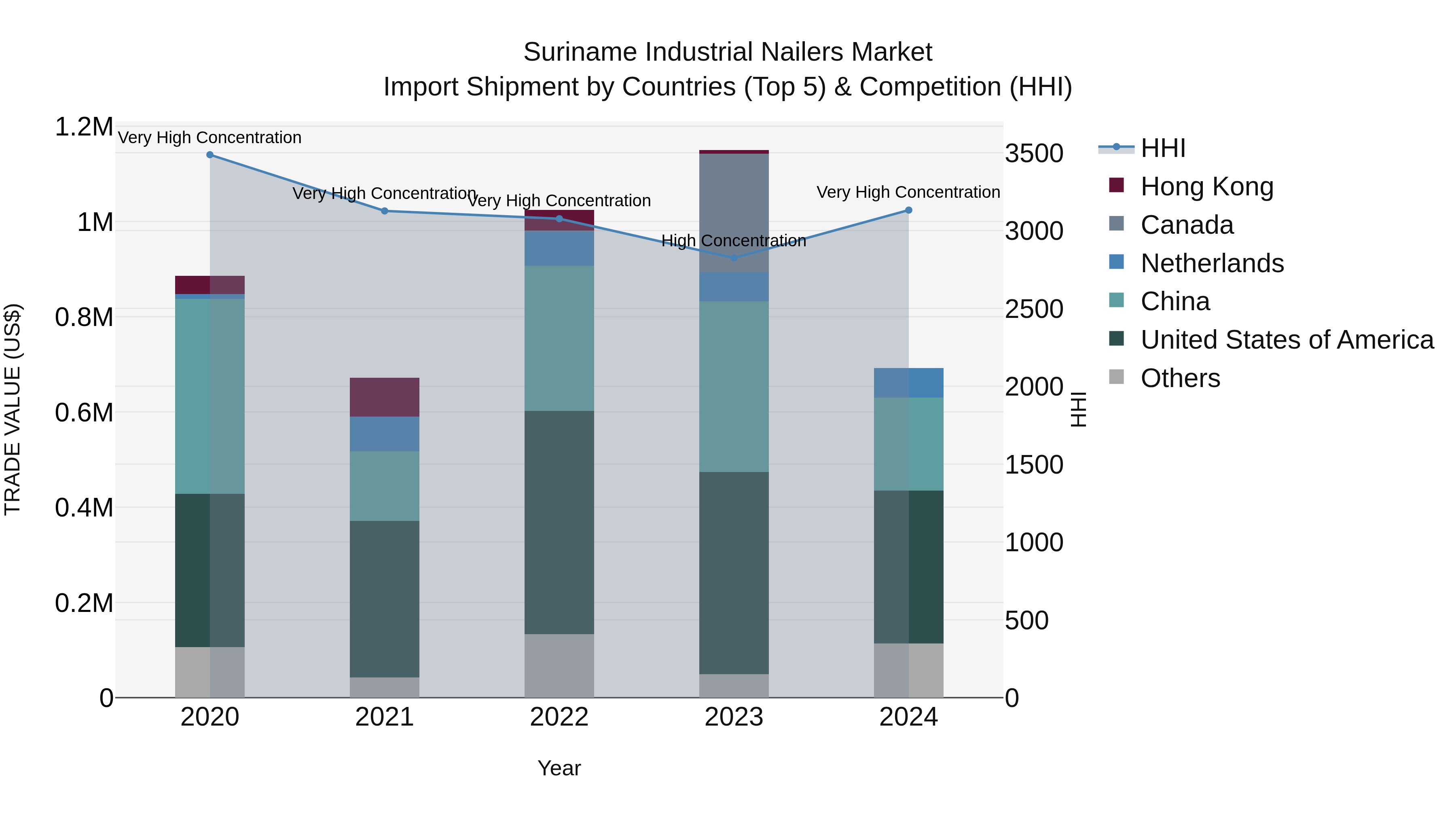This screenshot has height=819, width=1456.
Task: Click the 2021 United States bar segment
Action: pyautogui.click(x=384, y=599)
